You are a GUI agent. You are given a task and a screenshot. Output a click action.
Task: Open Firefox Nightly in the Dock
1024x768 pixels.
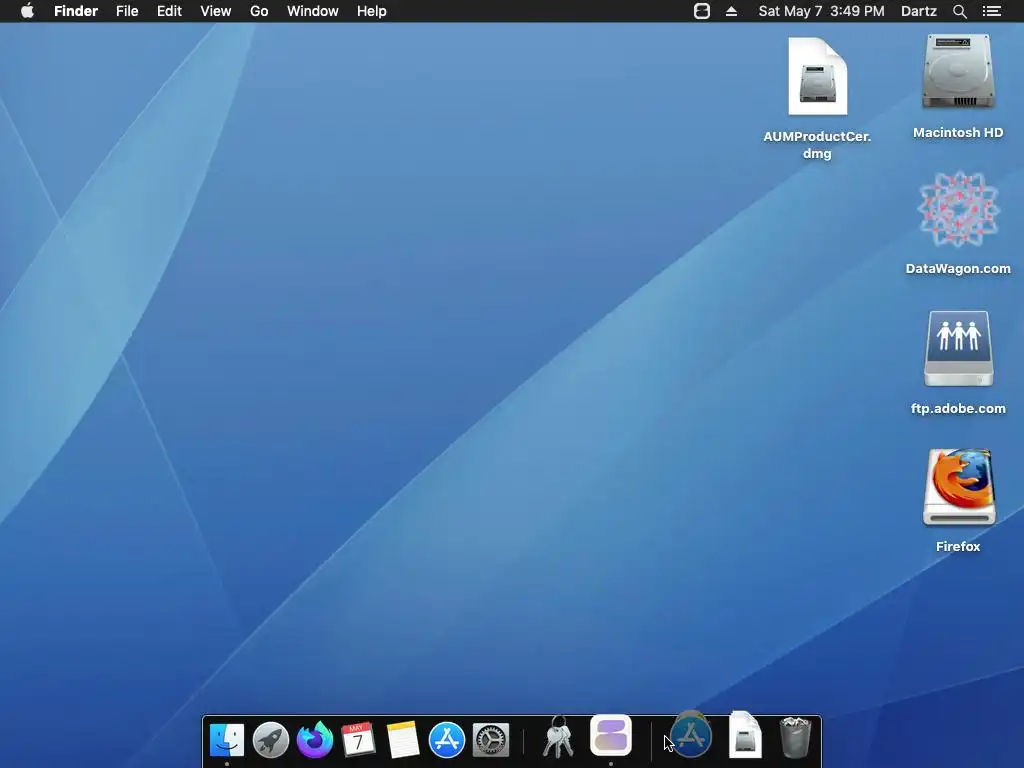(315, 740)
